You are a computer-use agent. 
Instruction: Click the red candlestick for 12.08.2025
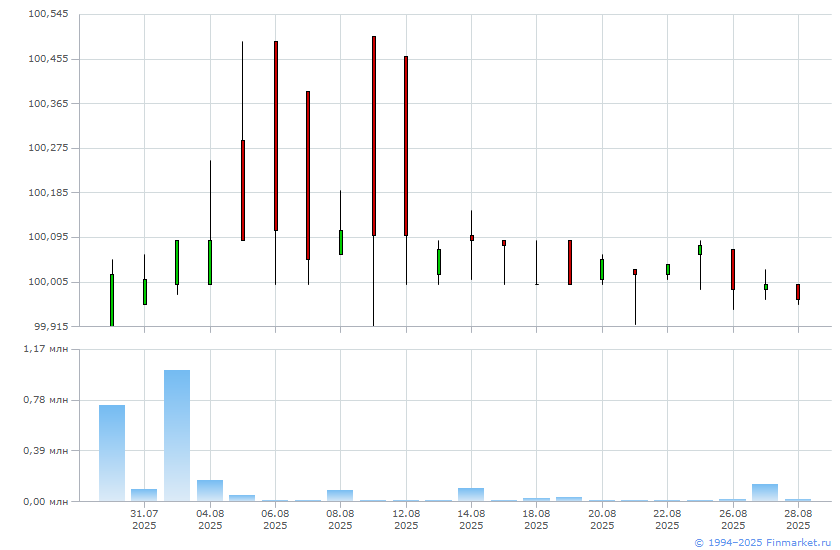406,146
